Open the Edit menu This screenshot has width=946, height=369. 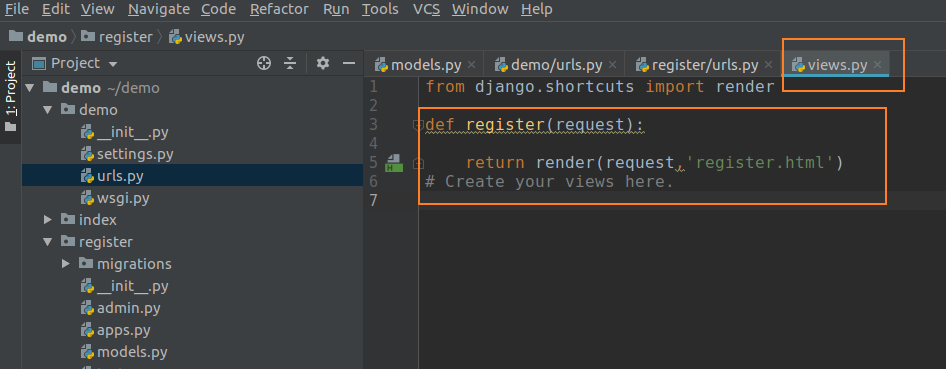pyautogui.click(x=56, y=9)
